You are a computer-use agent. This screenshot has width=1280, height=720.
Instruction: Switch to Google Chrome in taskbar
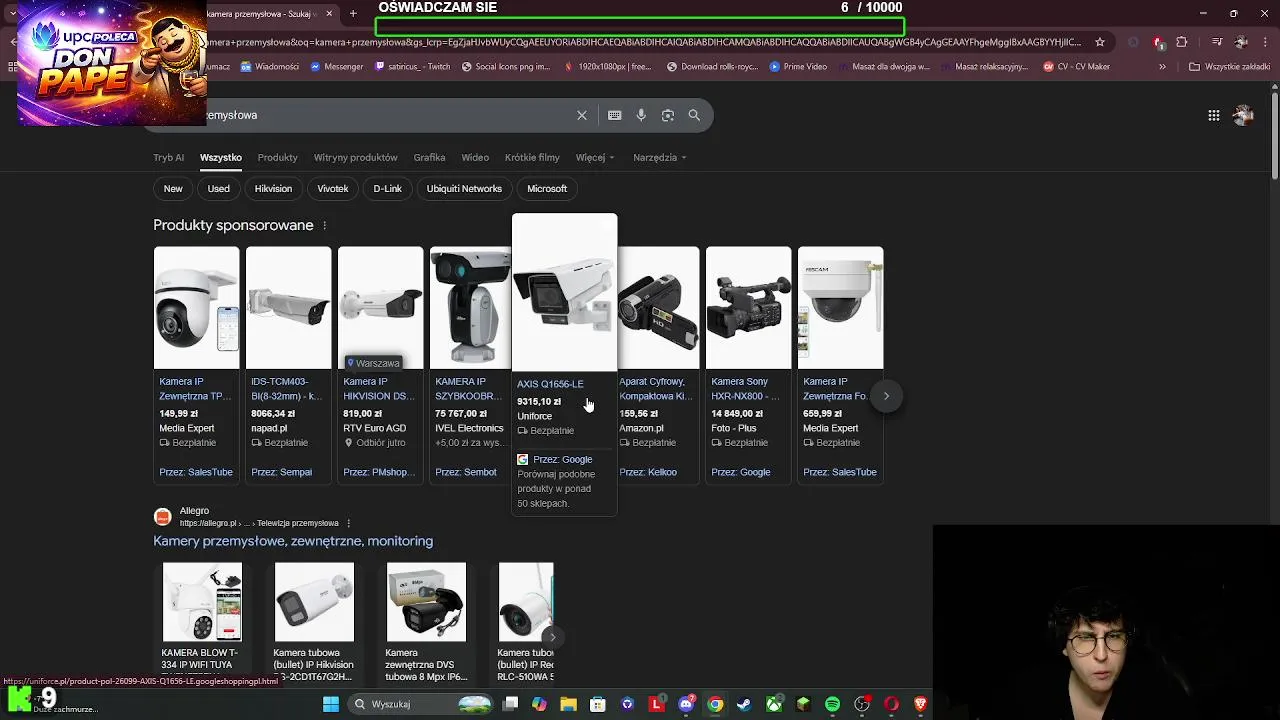point(715,704)
